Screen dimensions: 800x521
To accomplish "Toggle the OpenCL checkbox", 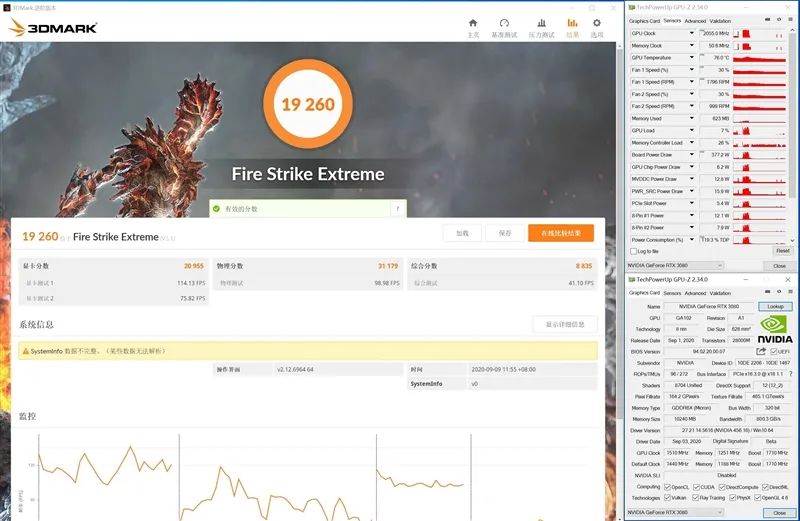I will point(667,487).
